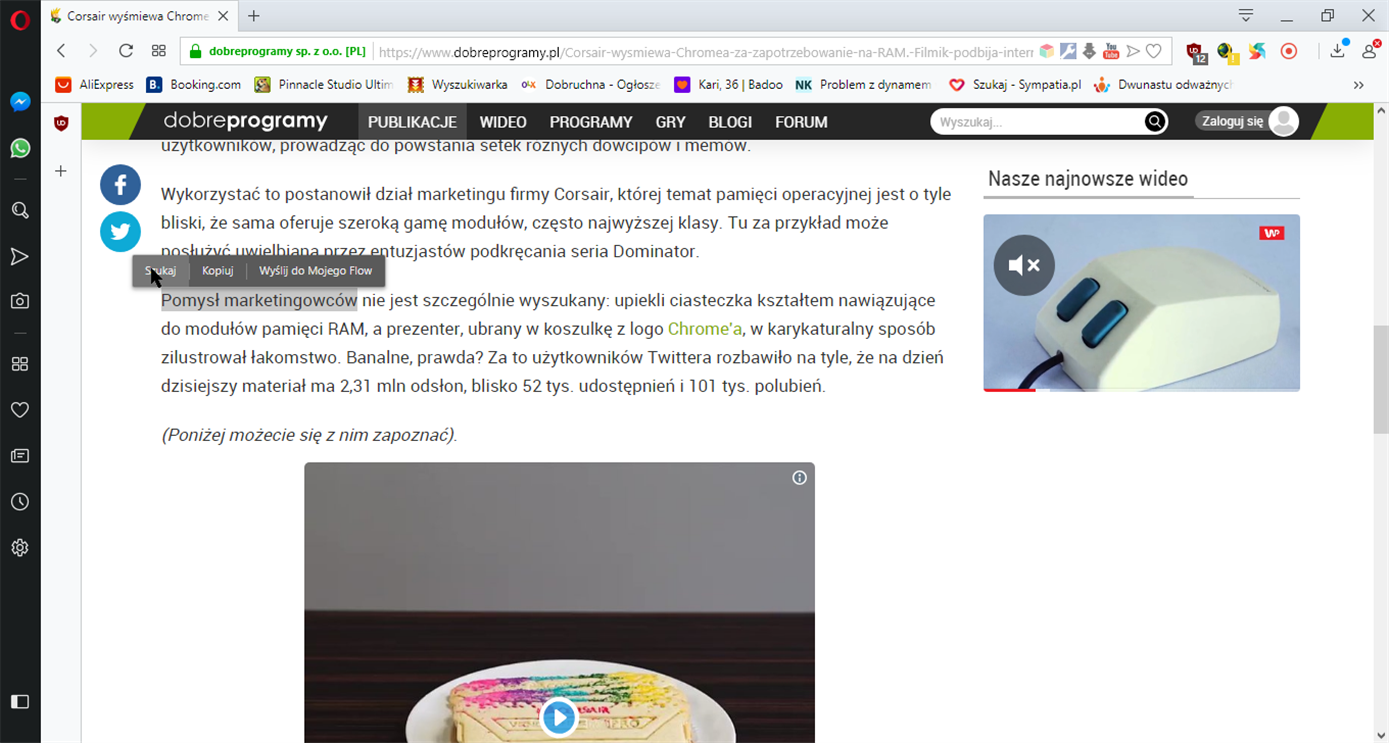Open Speed Dial from the sidebar
Image resolution: width=1389 pixels, height=743 pixels.
20,364
